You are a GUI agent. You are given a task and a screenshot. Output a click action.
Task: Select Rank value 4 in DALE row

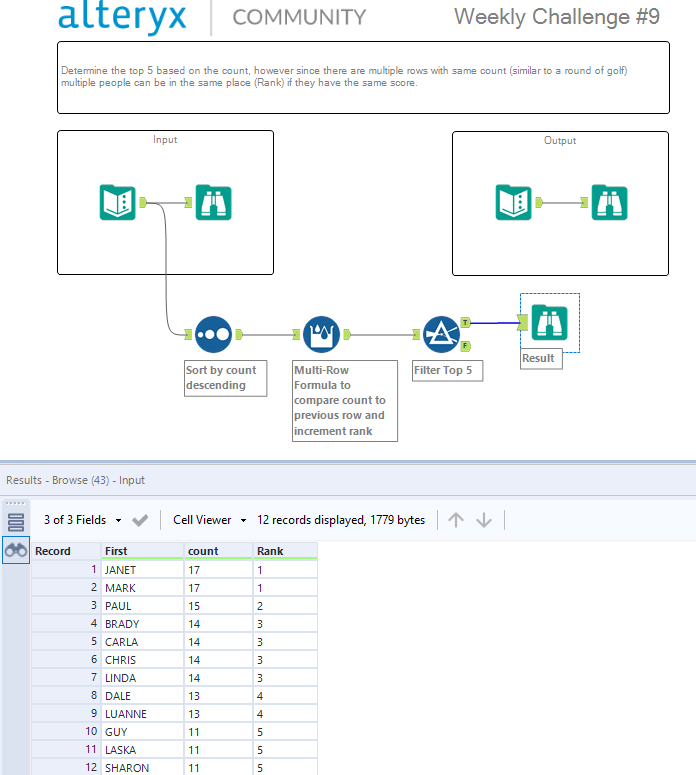pos(285,696)
